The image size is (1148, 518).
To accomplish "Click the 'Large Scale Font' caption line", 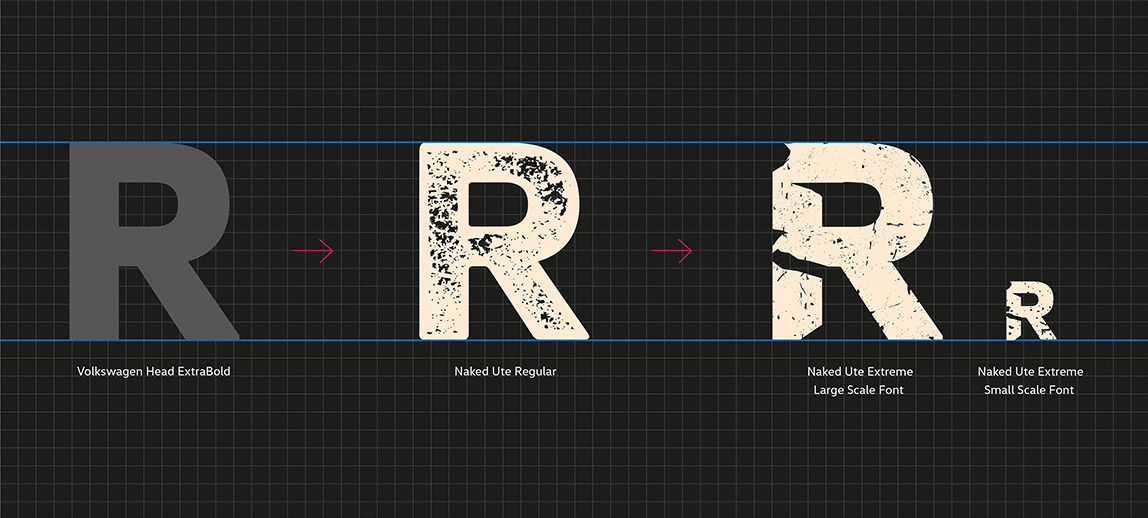I will [x=859, y=390].
